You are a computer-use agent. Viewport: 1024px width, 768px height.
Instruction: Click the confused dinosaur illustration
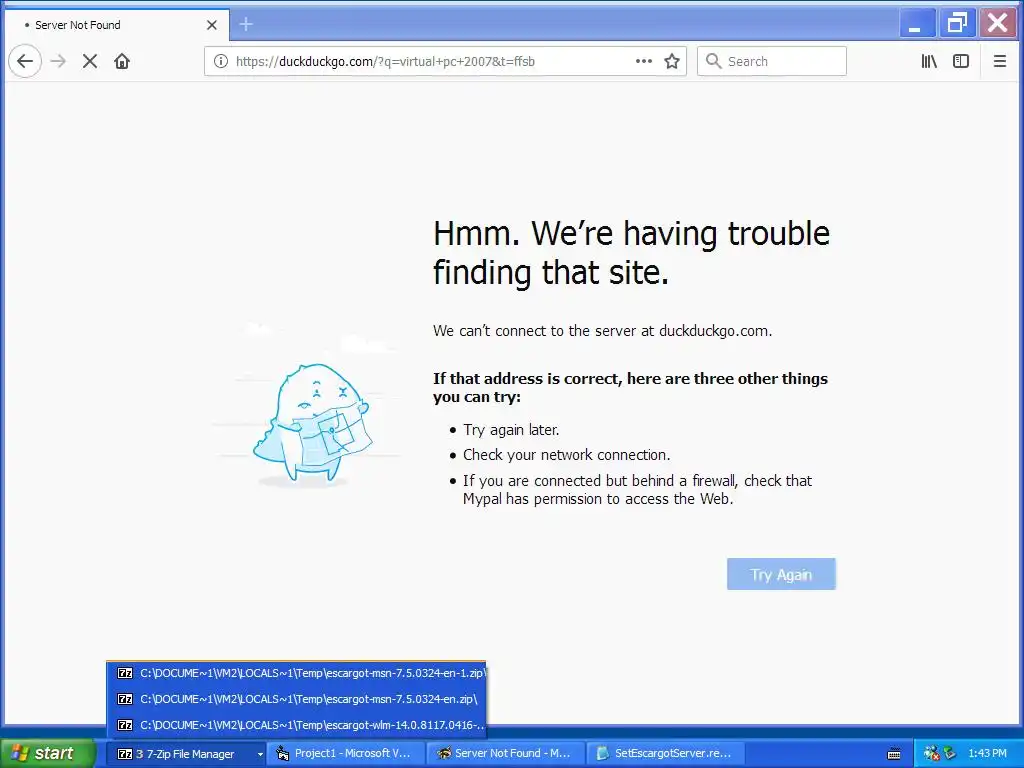312,422
